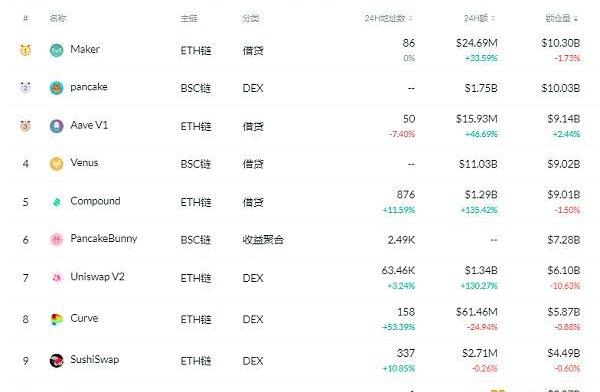The height and width of the screenshot is (392, 600).
Task: Click the silver second-place medal icon
Action: [x=25, y=88]
